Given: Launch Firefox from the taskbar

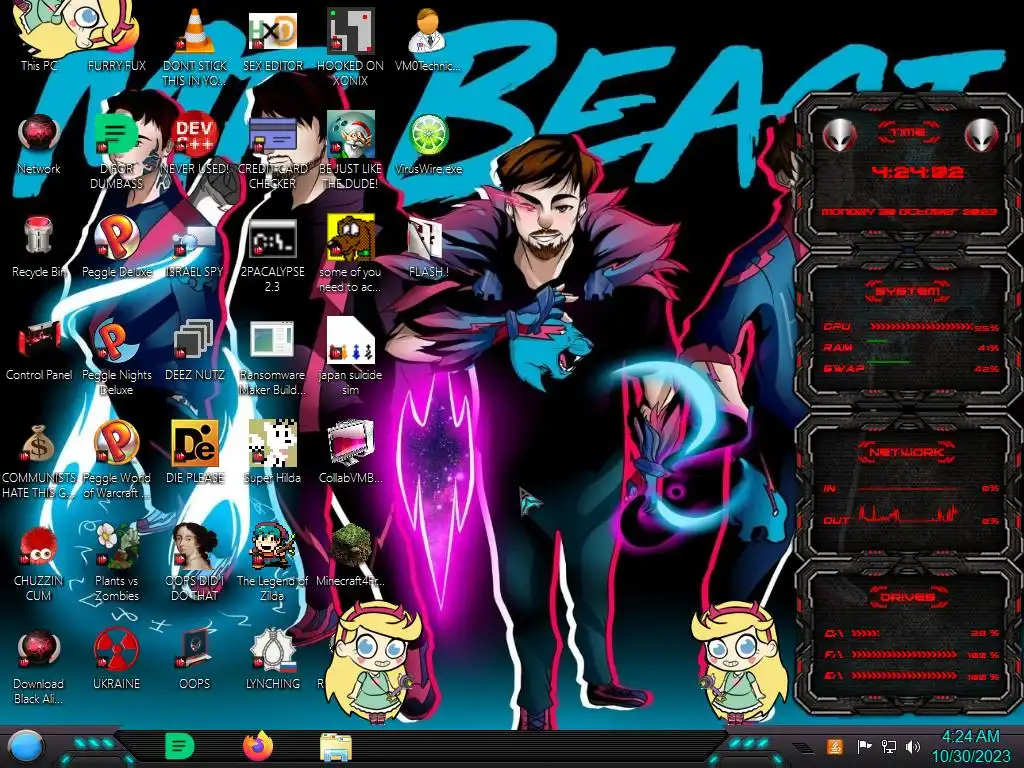Looking at the screenshot, I should click(x=257, y=746).
